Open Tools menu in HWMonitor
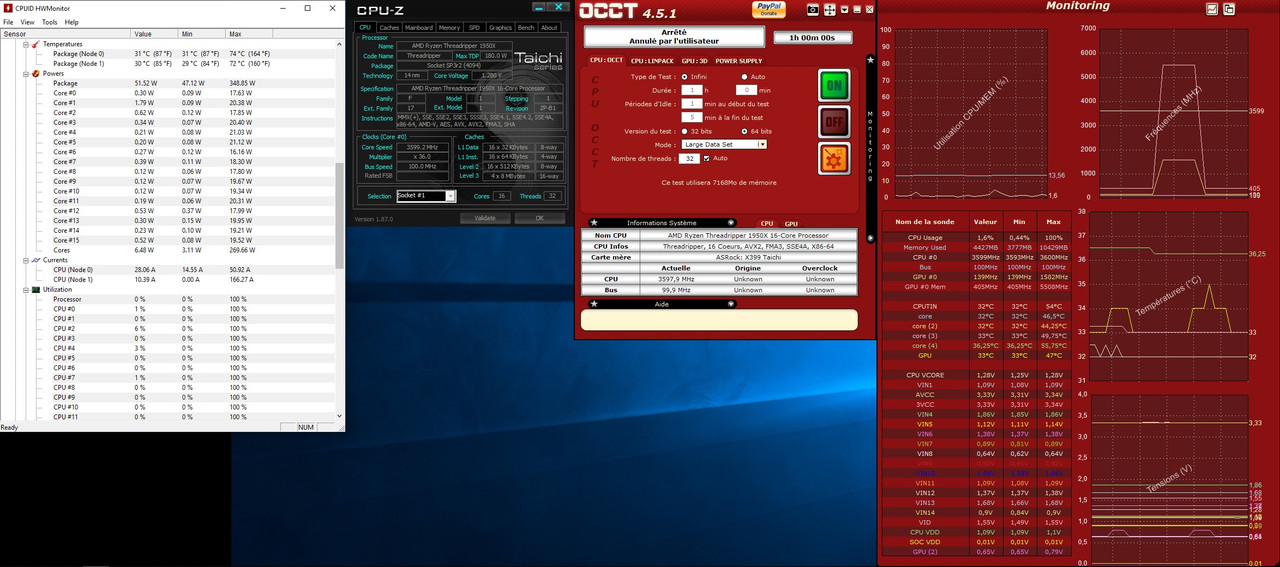1280x567 pixels. (49, 22)
